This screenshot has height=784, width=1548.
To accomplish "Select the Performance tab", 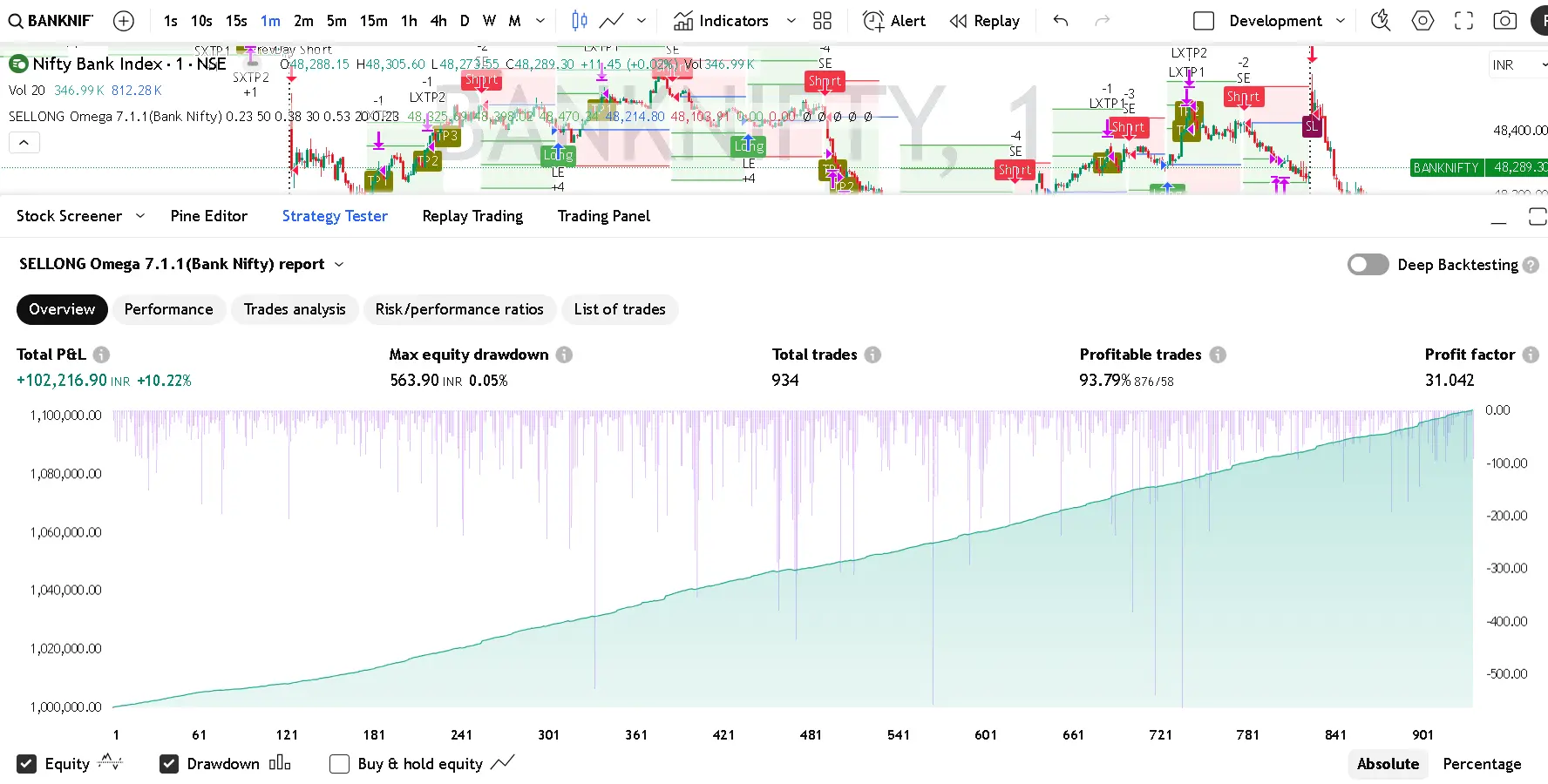I will (x=168, y=309).
